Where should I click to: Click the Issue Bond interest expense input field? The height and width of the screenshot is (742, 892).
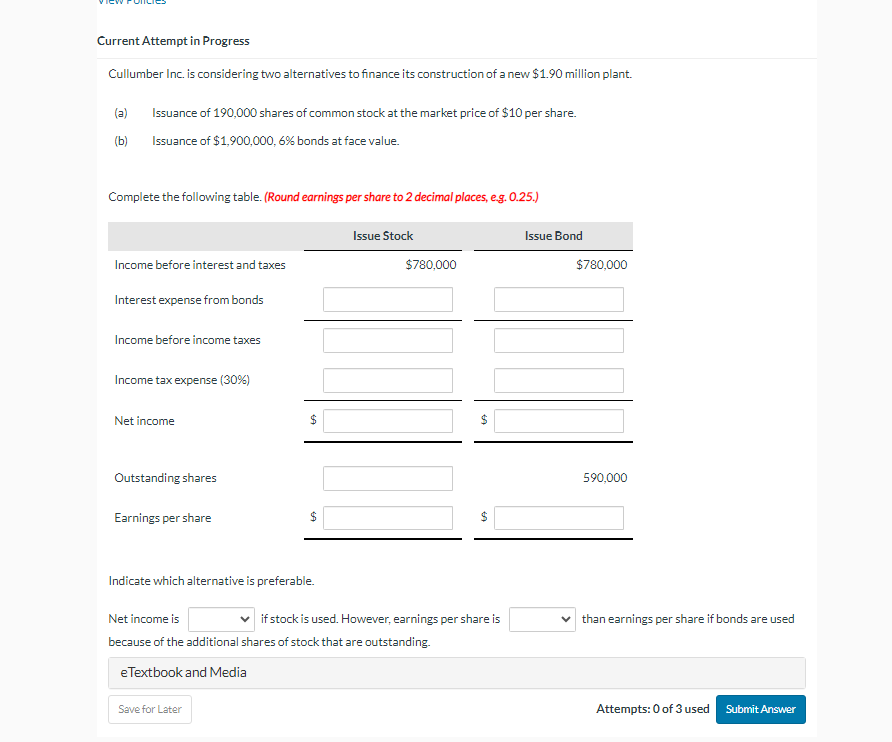coord(558,299)
